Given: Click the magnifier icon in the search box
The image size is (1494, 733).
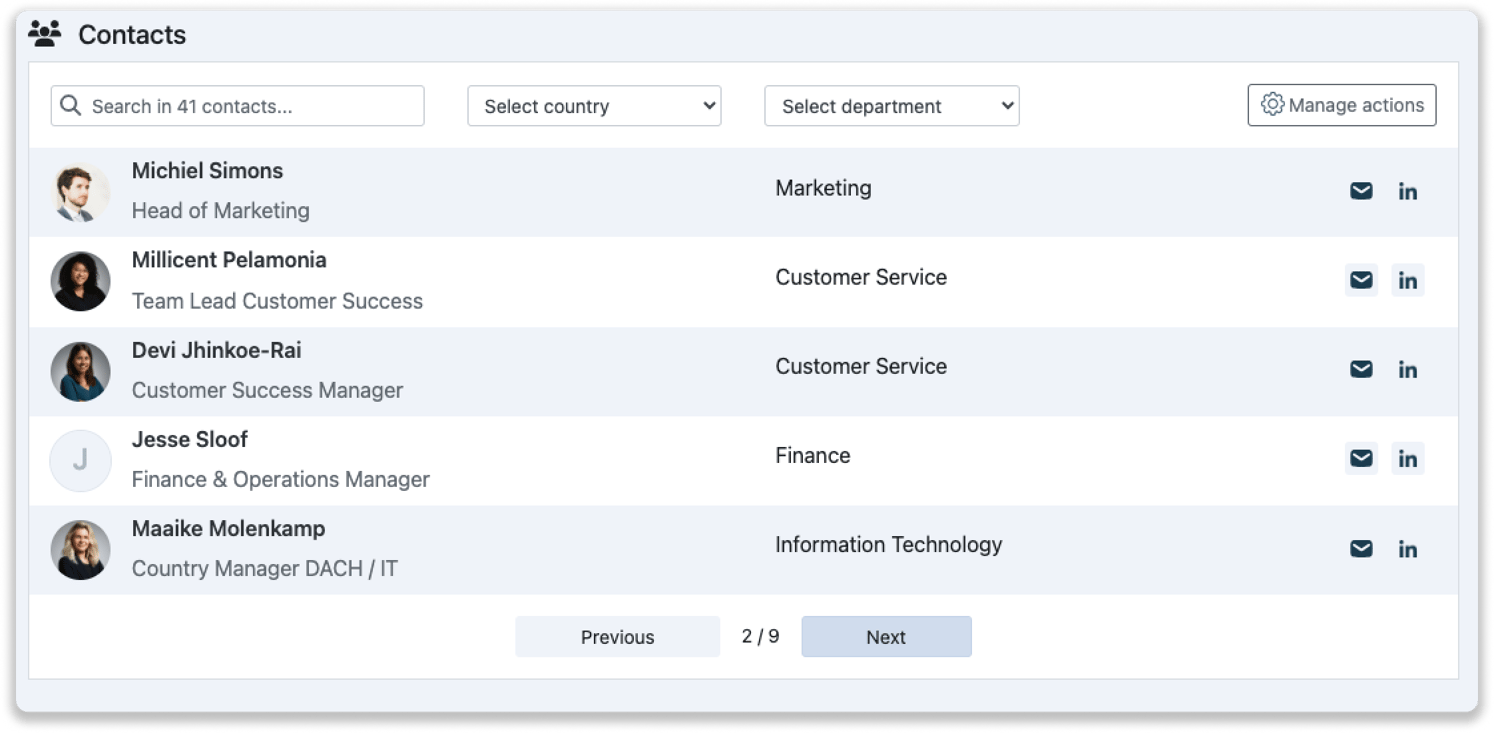Looking at the screenshot, I should (x=70, y=105).
